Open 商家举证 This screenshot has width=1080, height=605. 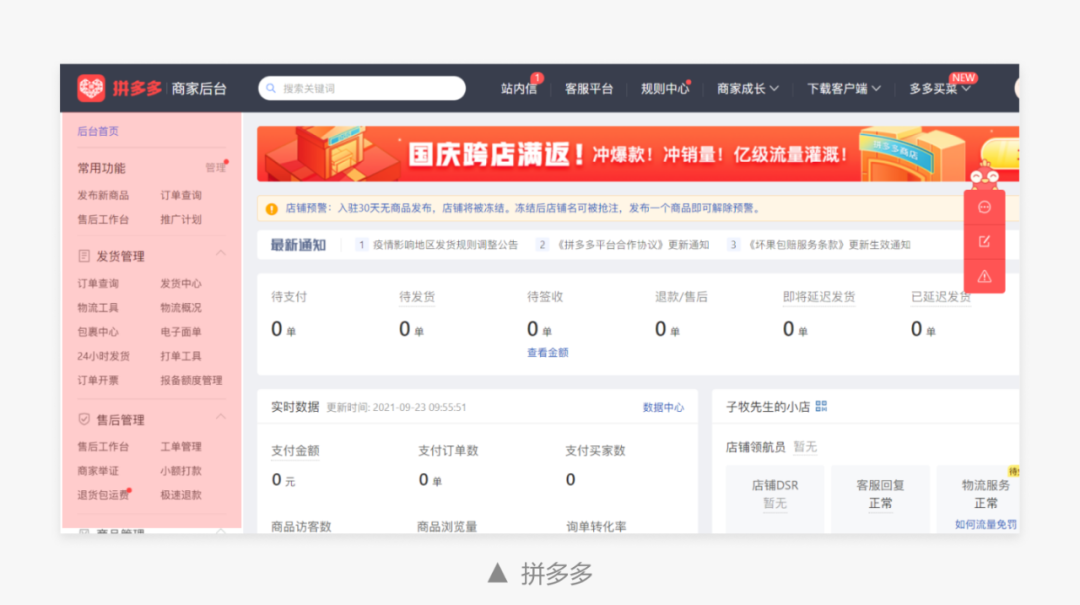tap(98, 471)
